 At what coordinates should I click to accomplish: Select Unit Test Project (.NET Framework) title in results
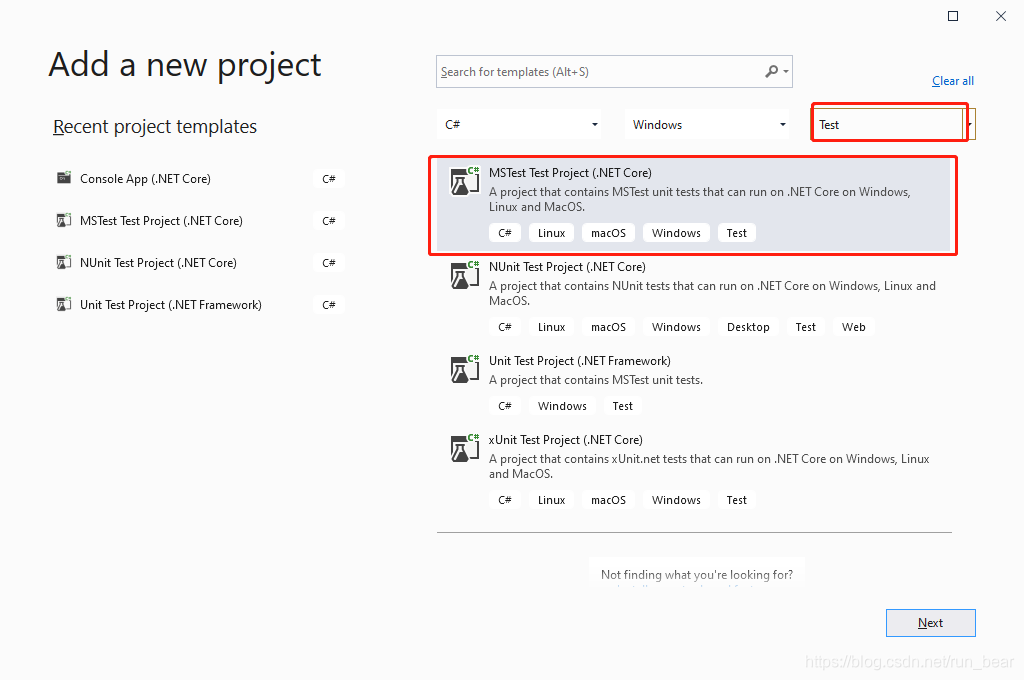(579, 361)
